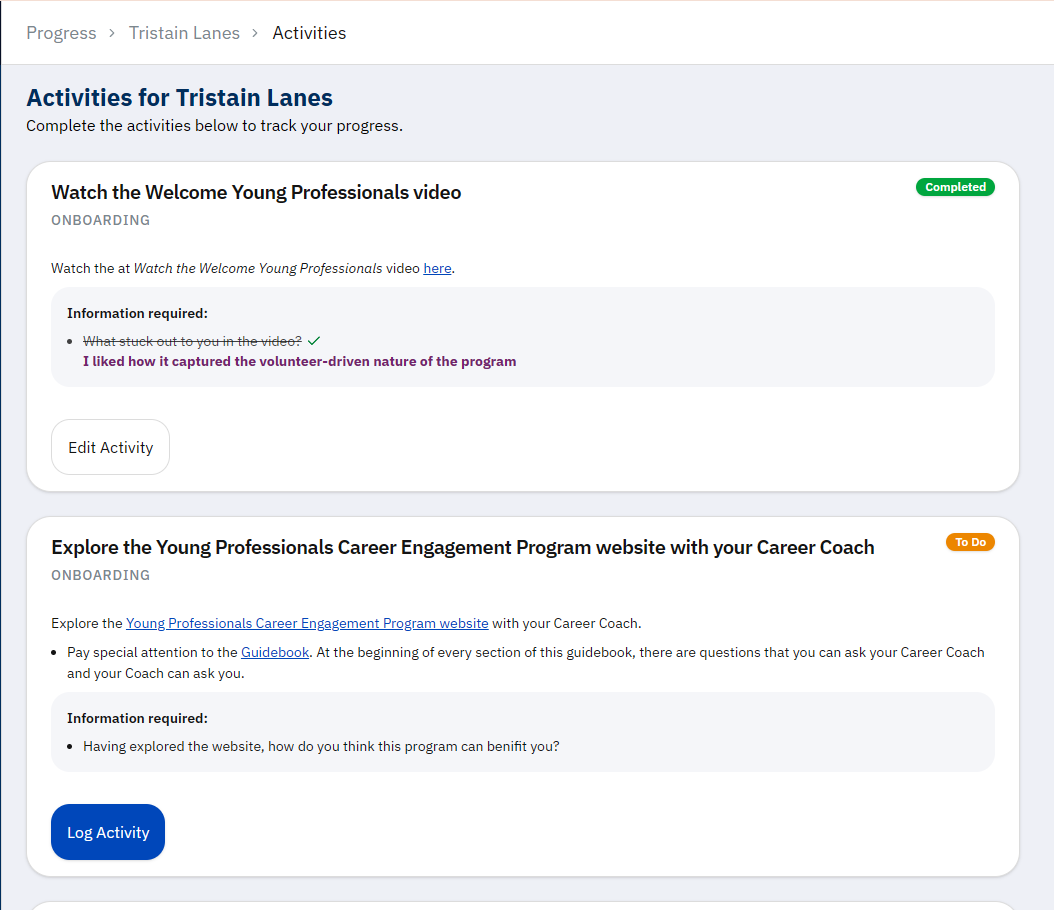The width and height of the screenshot is (1054, 910).
Task: Click the chevron after Tristain Lanes breadcrumb
Action: click(256, 33)
